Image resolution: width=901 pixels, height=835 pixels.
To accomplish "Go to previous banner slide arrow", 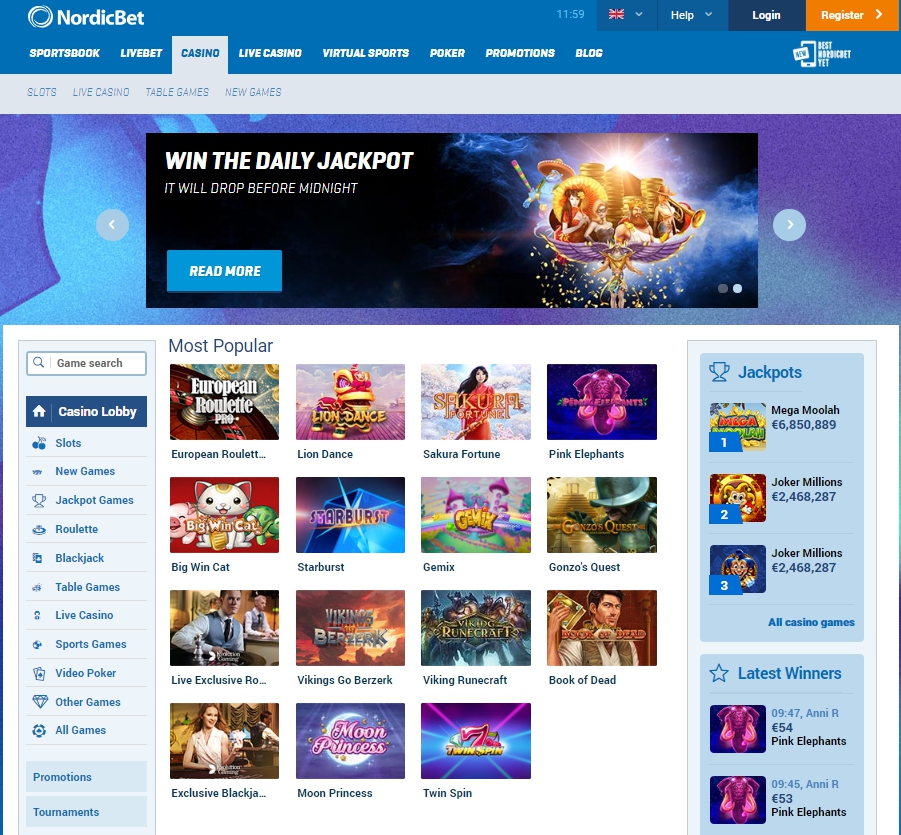I will [x=113, y=225].
